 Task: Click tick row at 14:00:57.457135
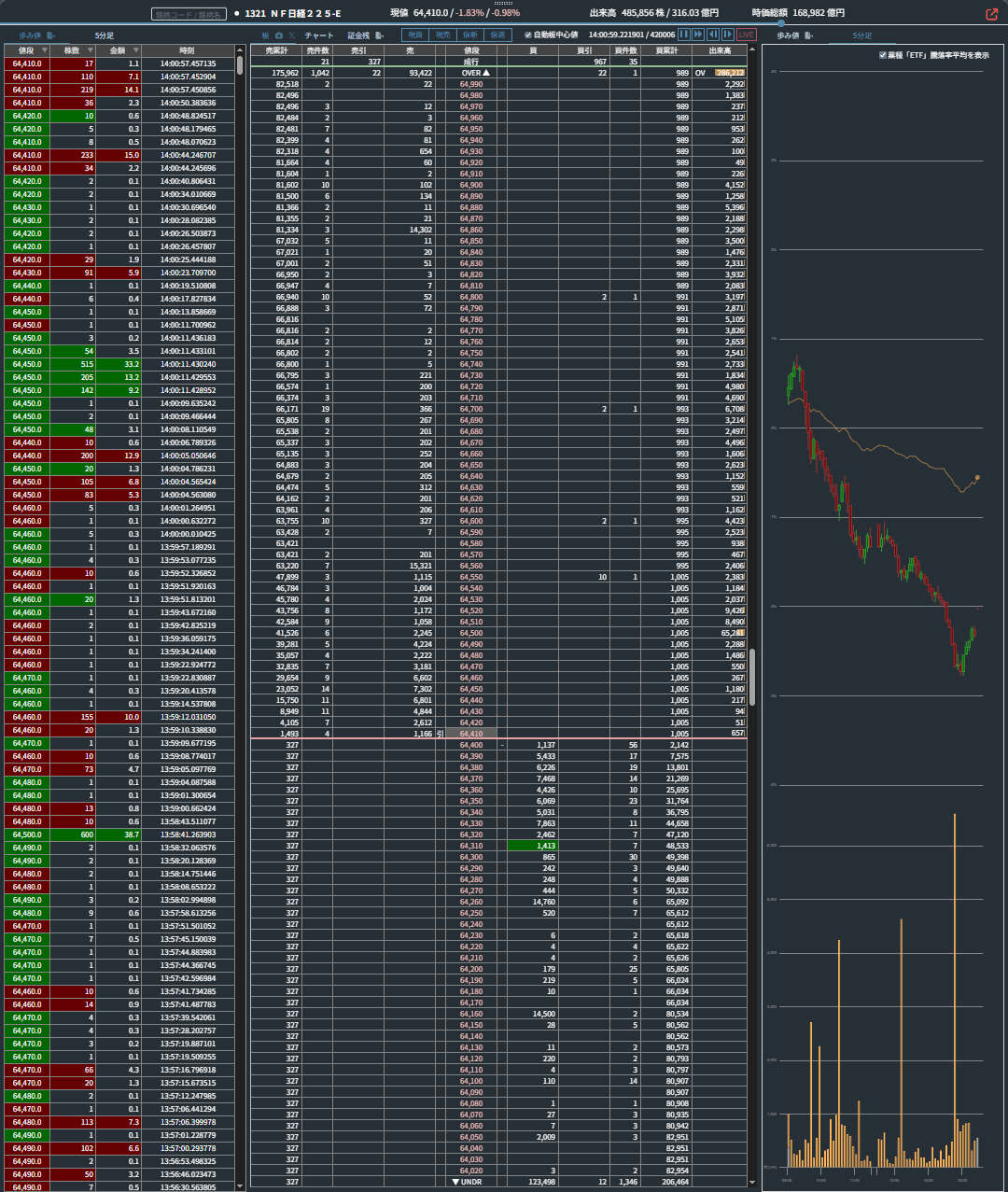pos(119,63)
